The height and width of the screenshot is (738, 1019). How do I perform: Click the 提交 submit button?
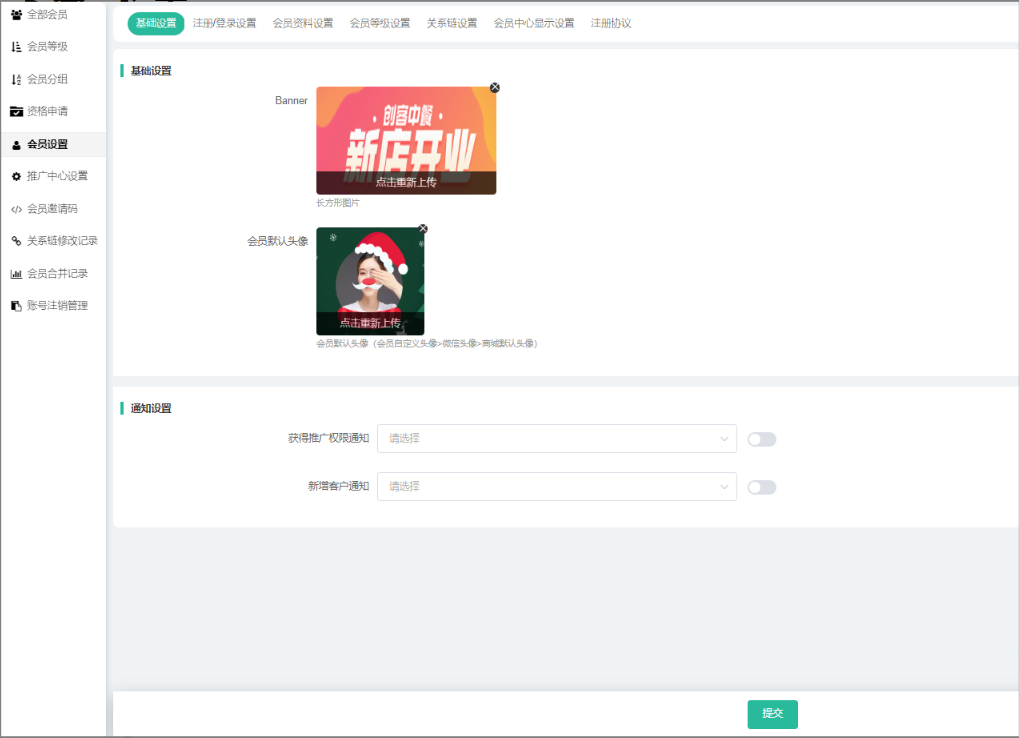(772, 714)
